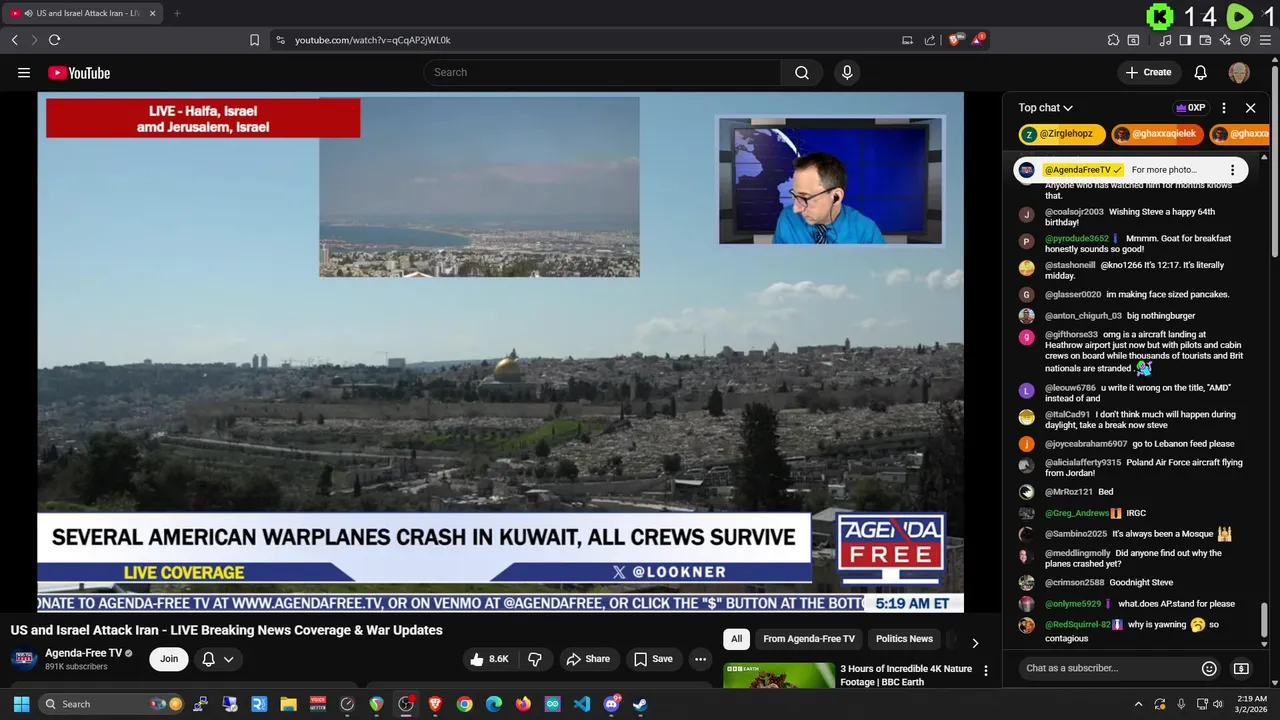View site information icon in address bar
Screen dimensions: 1280x720
(280, 40)
